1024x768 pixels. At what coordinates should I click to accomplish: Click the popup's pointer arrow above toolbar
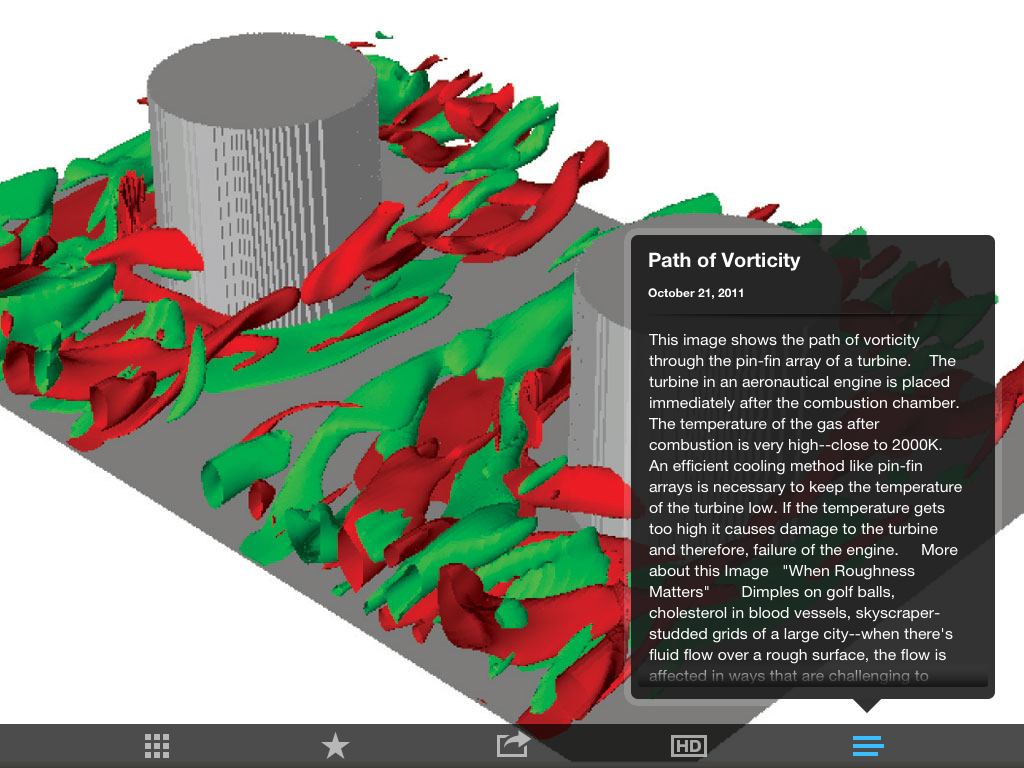[x=867, y=706]
